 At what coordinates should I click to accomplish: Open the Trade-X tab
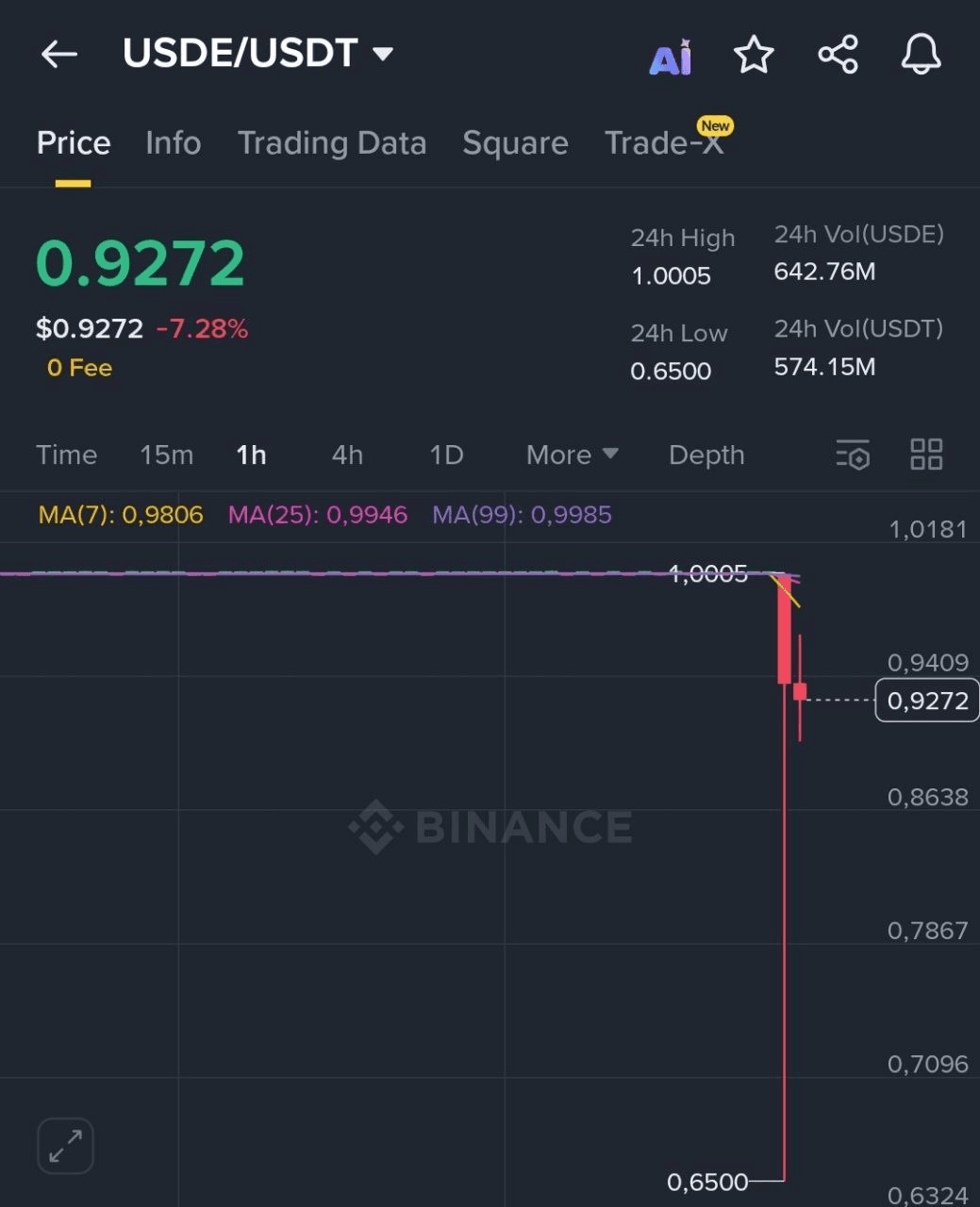pyautogui.click(x=664, y=143)
